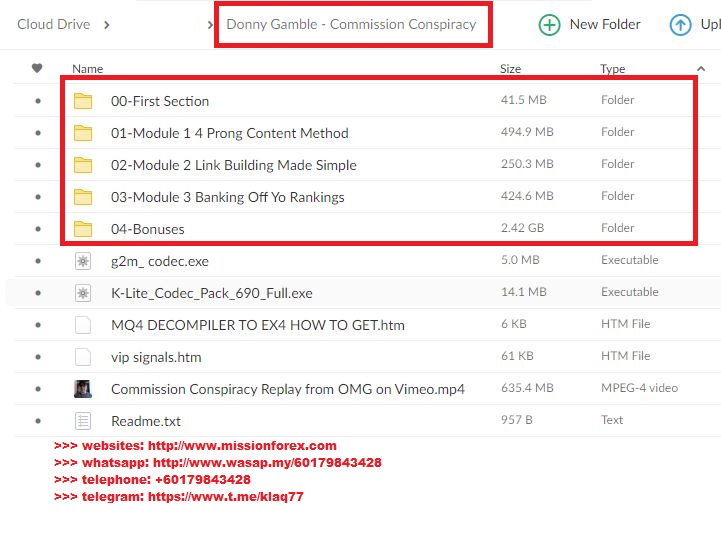Open Donny Gamble - Commission Conspiracy breadcrumb

(351, 24)
